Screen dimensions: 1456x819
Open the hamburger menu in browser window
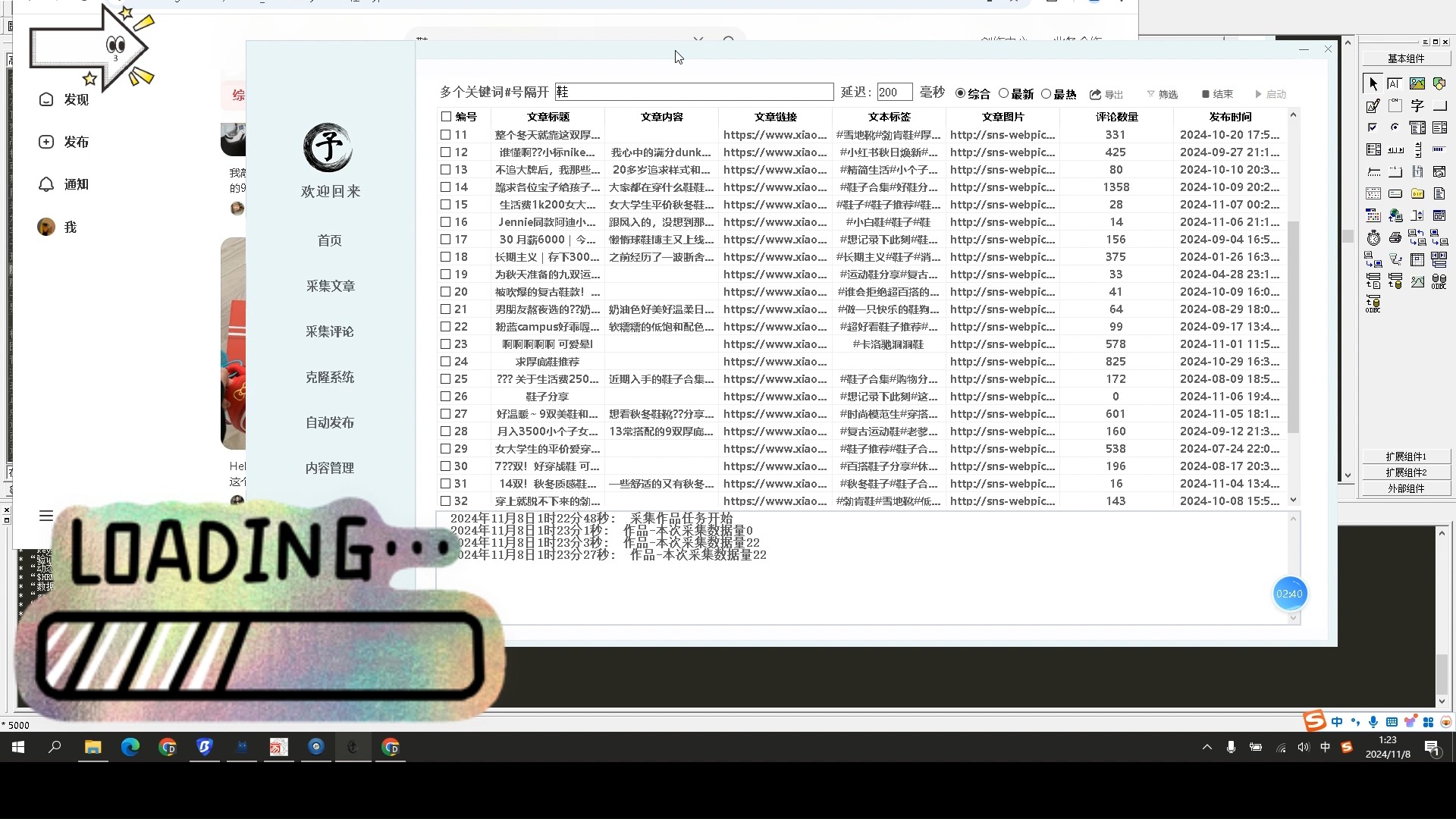click(46, 516)
